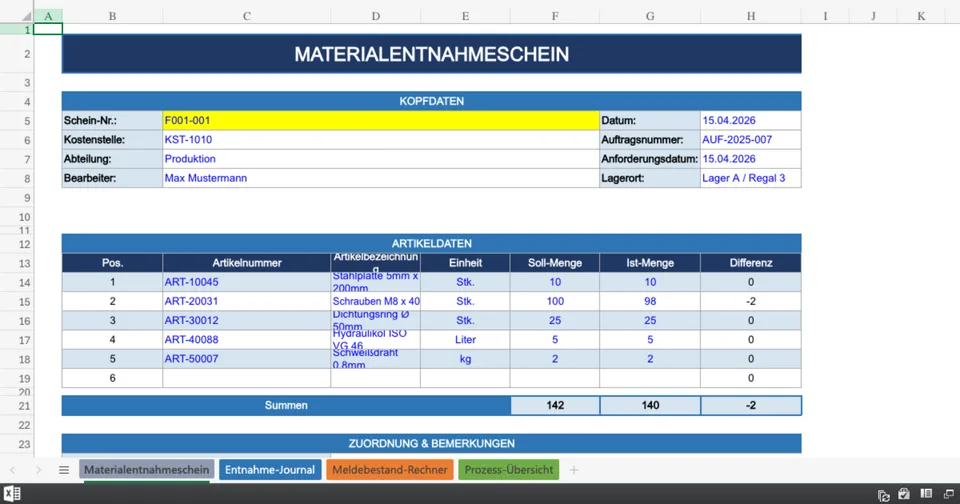Click the Soll-Menge value 25
The height and width of the screenshot is (504, 960).
pos(555,320)
